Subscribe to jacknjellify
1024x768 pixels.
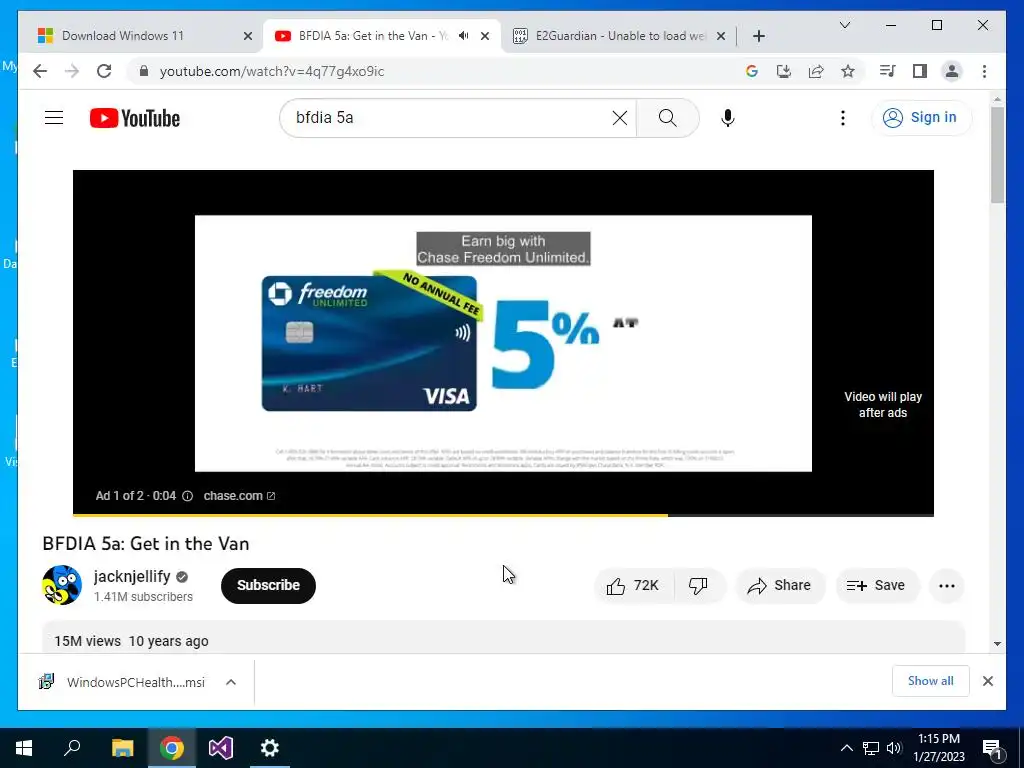tap(268, 586)
